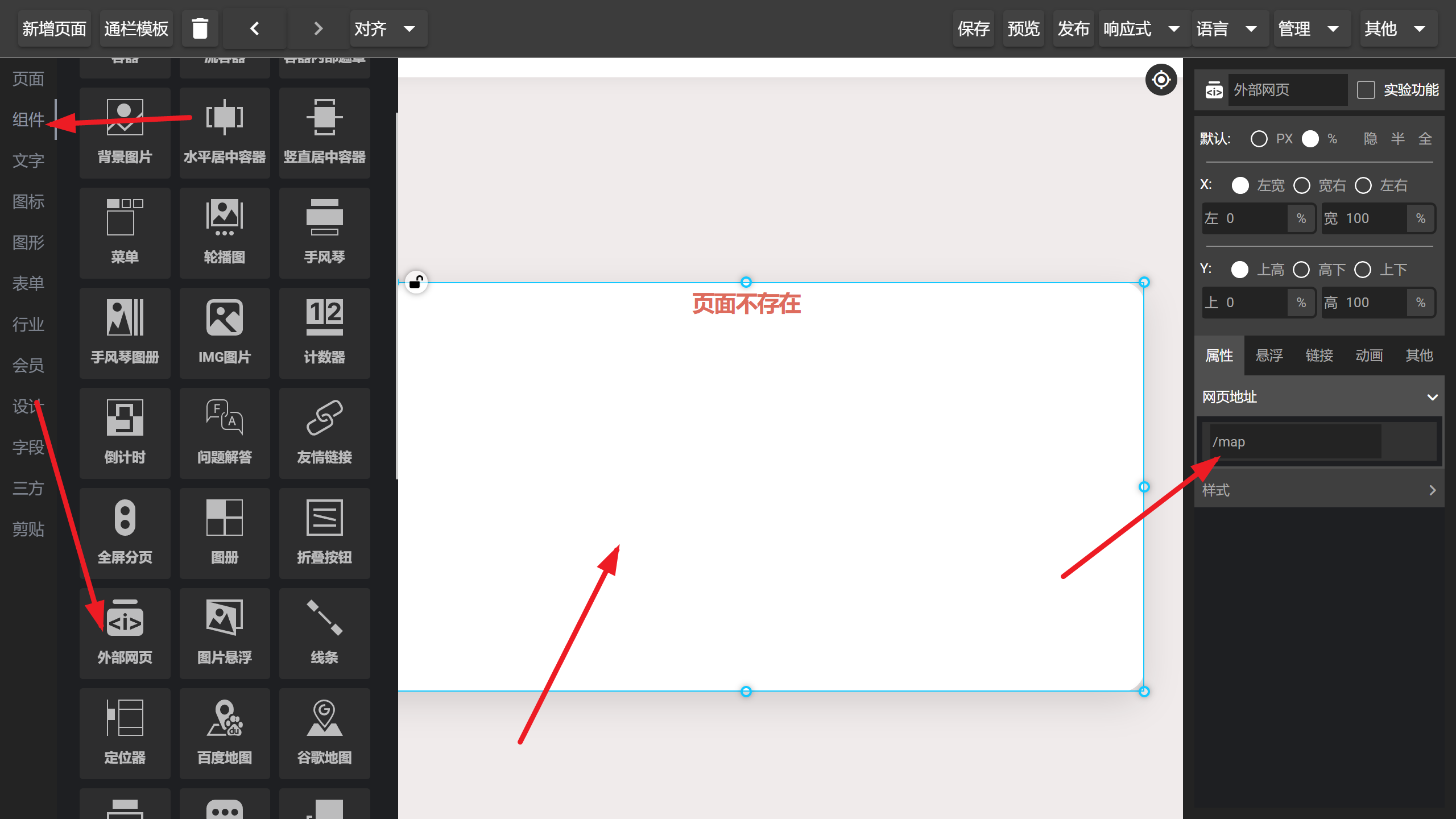Click the 新增页面 button

pos(54,28)
